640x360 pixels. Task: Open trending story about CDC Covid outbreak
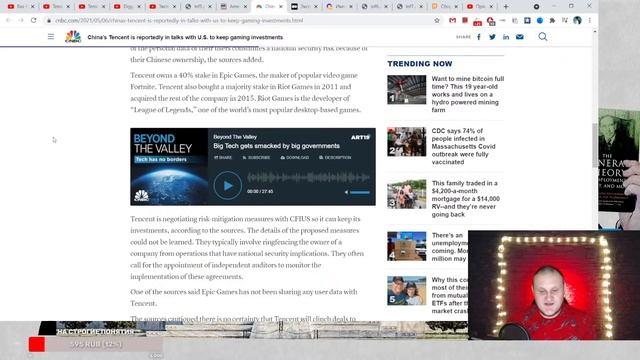(464, 147)
